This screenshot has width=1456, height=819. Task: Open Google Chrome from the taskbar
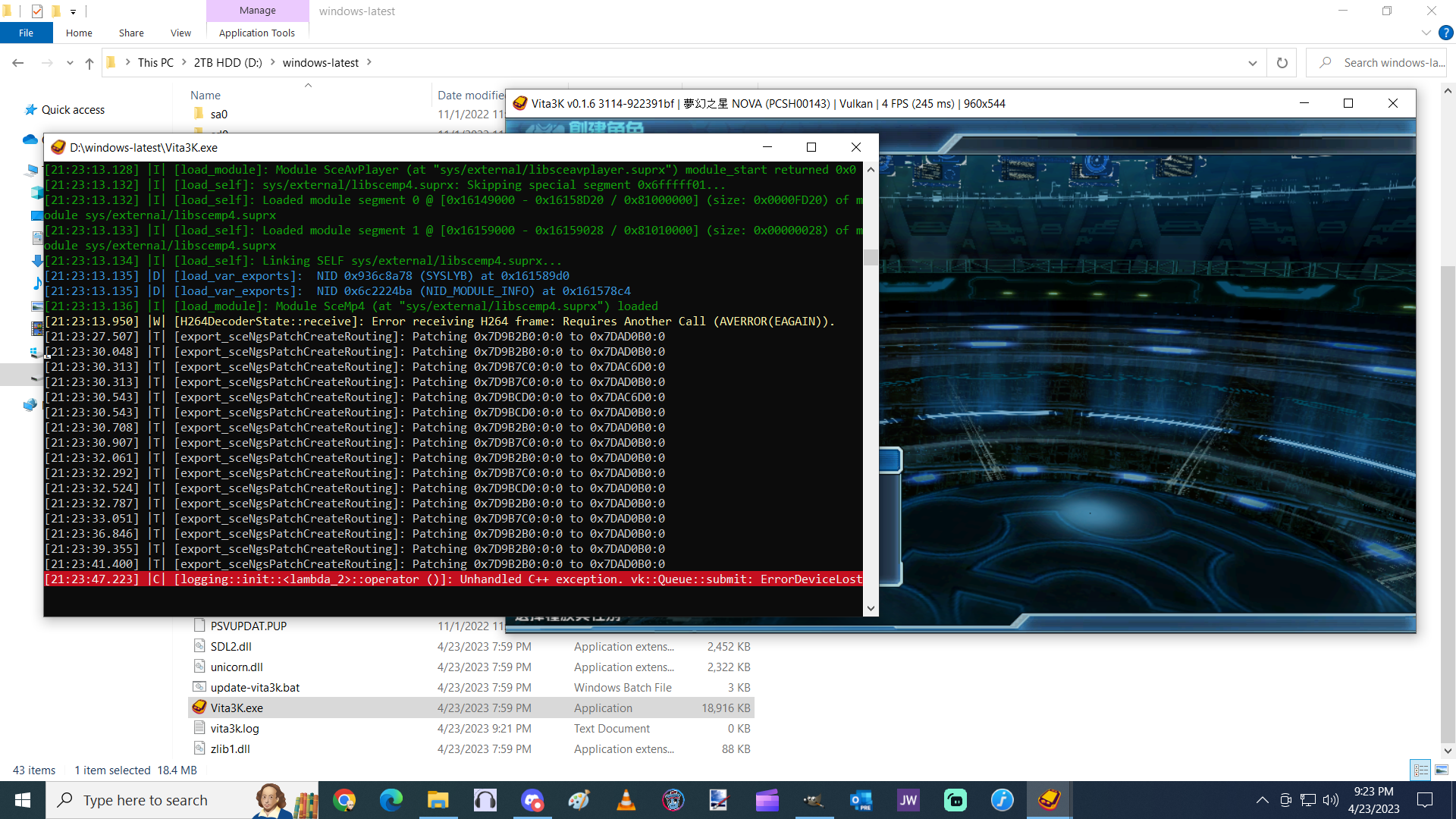345,800
